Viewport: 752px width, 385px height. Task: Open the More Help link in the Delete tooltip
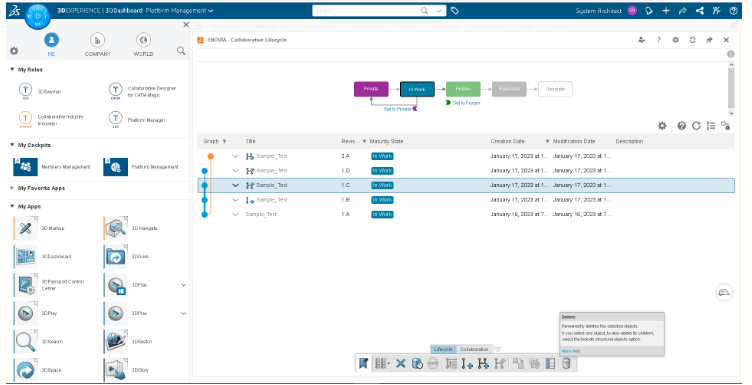coord(571,351)
